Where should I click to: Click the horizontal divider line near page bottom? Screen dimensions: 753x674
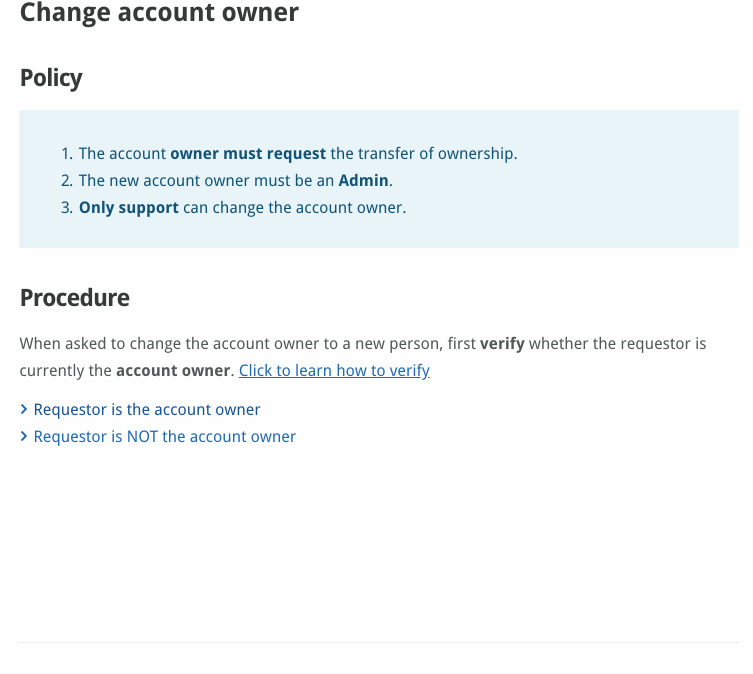tap(378, 642)
